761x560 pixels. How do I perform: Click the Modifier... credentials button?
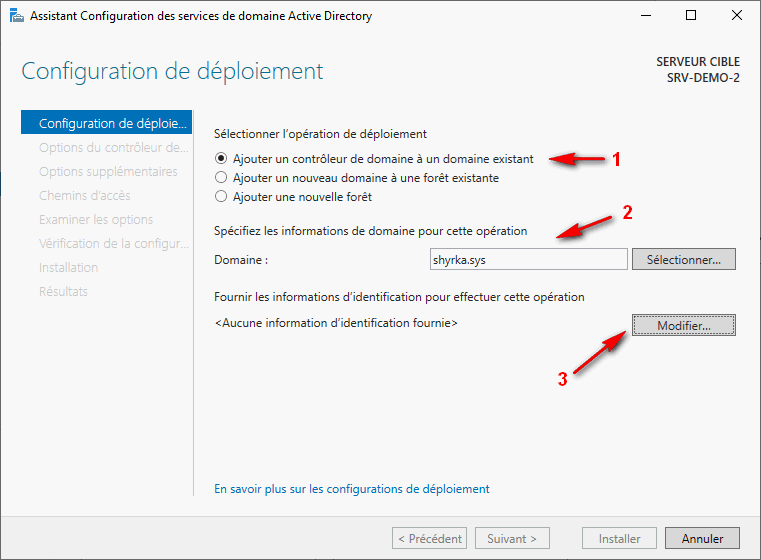point(683,326)
